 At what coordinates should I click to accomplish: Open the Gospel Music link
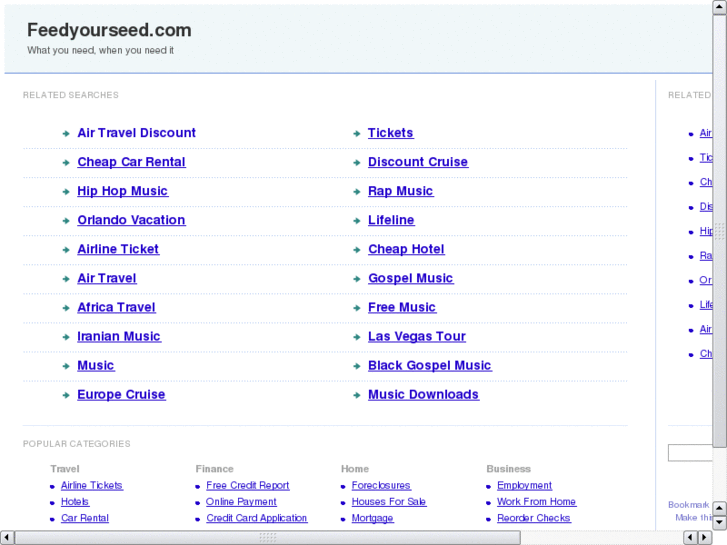[410, 278]
